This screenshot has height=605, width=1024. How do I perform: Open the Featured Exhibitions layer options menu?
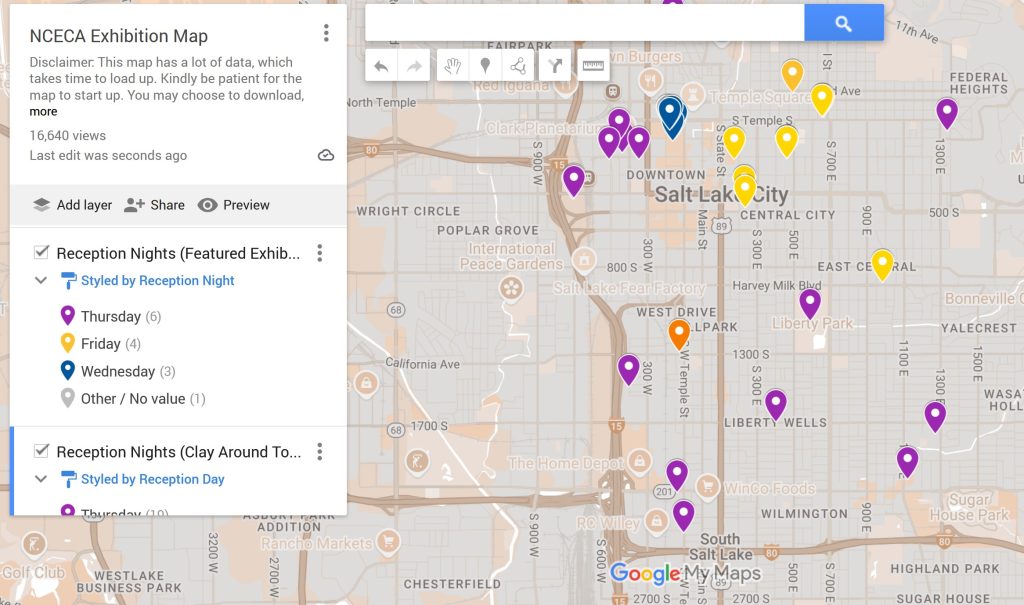point(320,253)
